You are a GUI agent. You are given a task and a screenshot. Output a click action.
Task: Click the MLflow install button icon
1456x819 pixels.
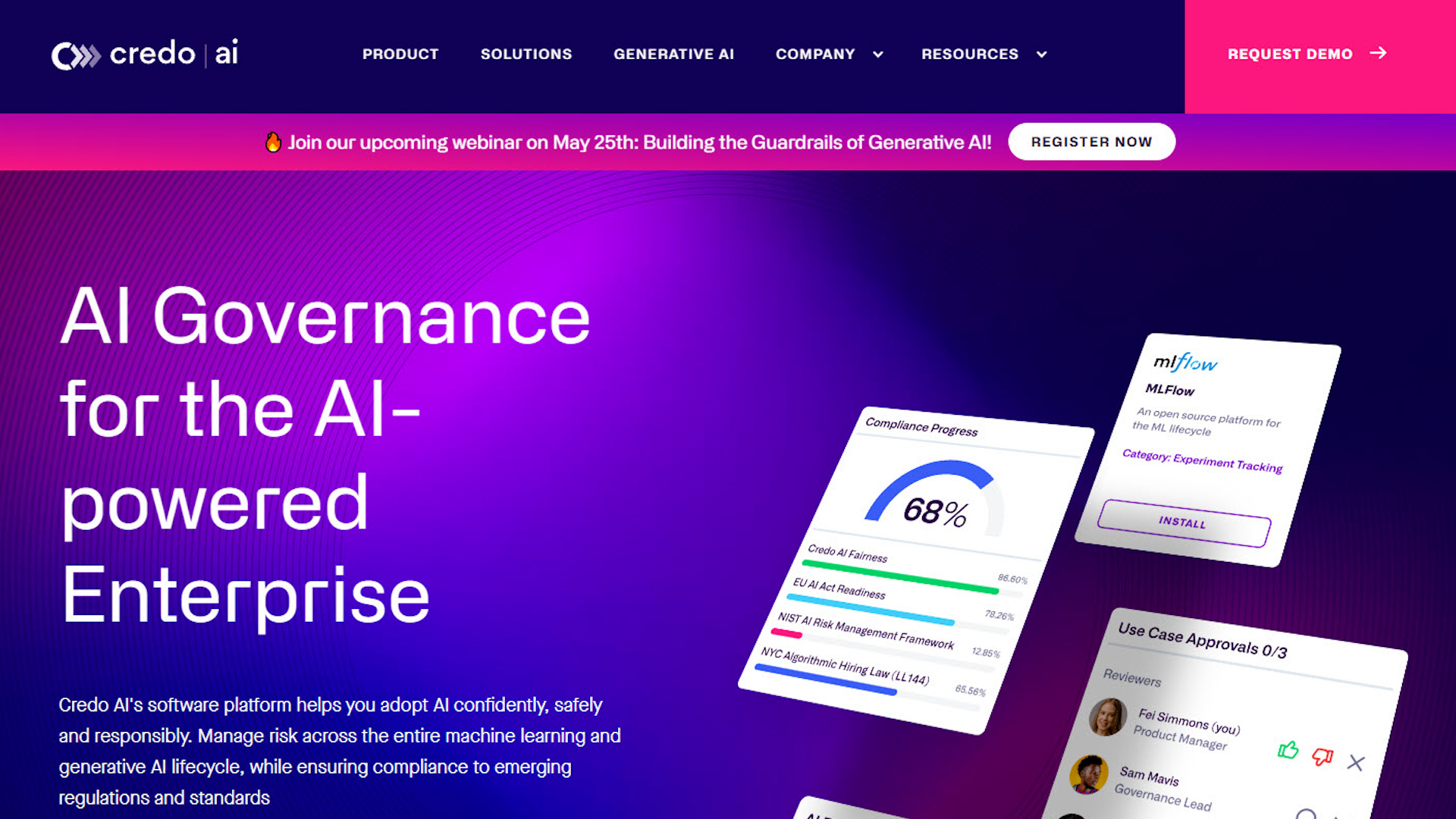point(1183,520)
